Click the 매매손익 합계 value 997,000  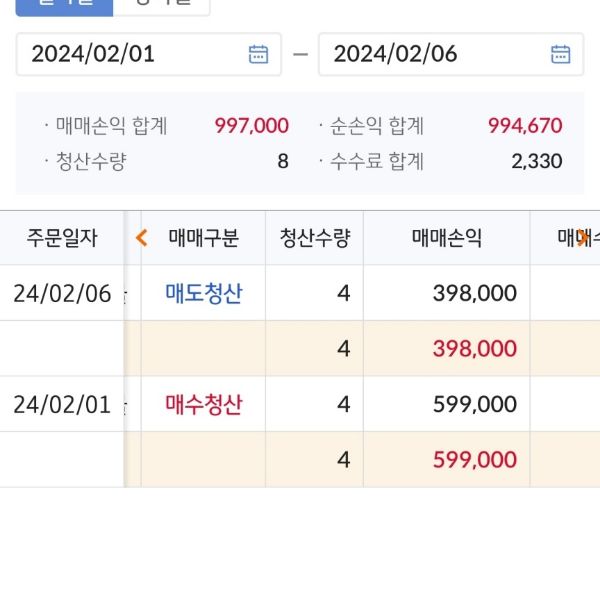click(x=251, y=126)
